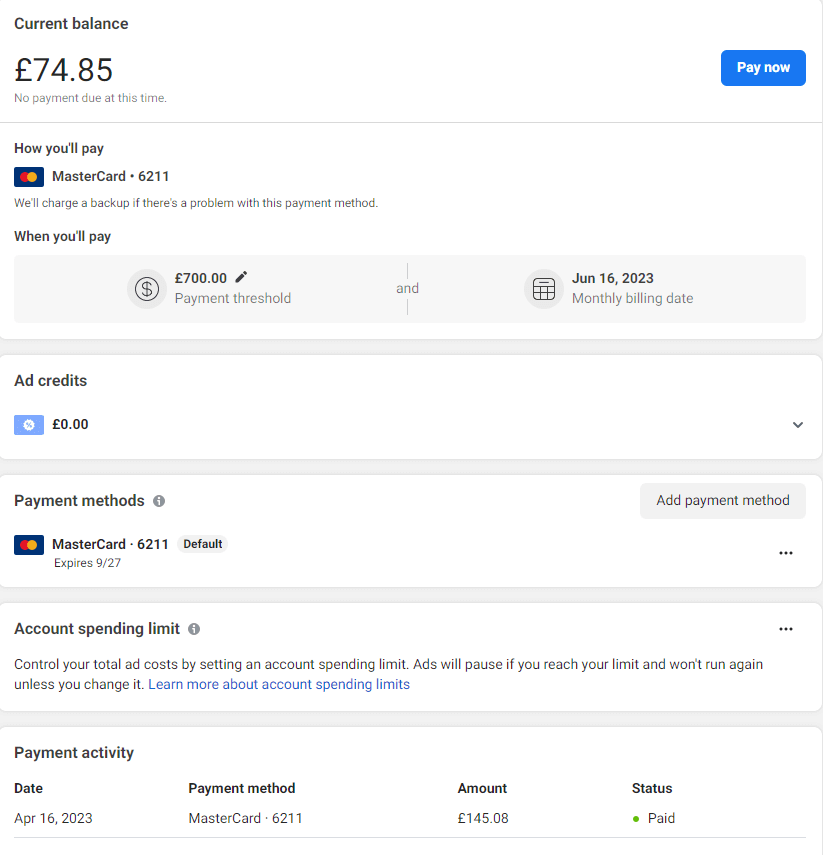Expand the Ad credits section chevron
This screenshot has width=823, height=855.
tap(798, 425)
